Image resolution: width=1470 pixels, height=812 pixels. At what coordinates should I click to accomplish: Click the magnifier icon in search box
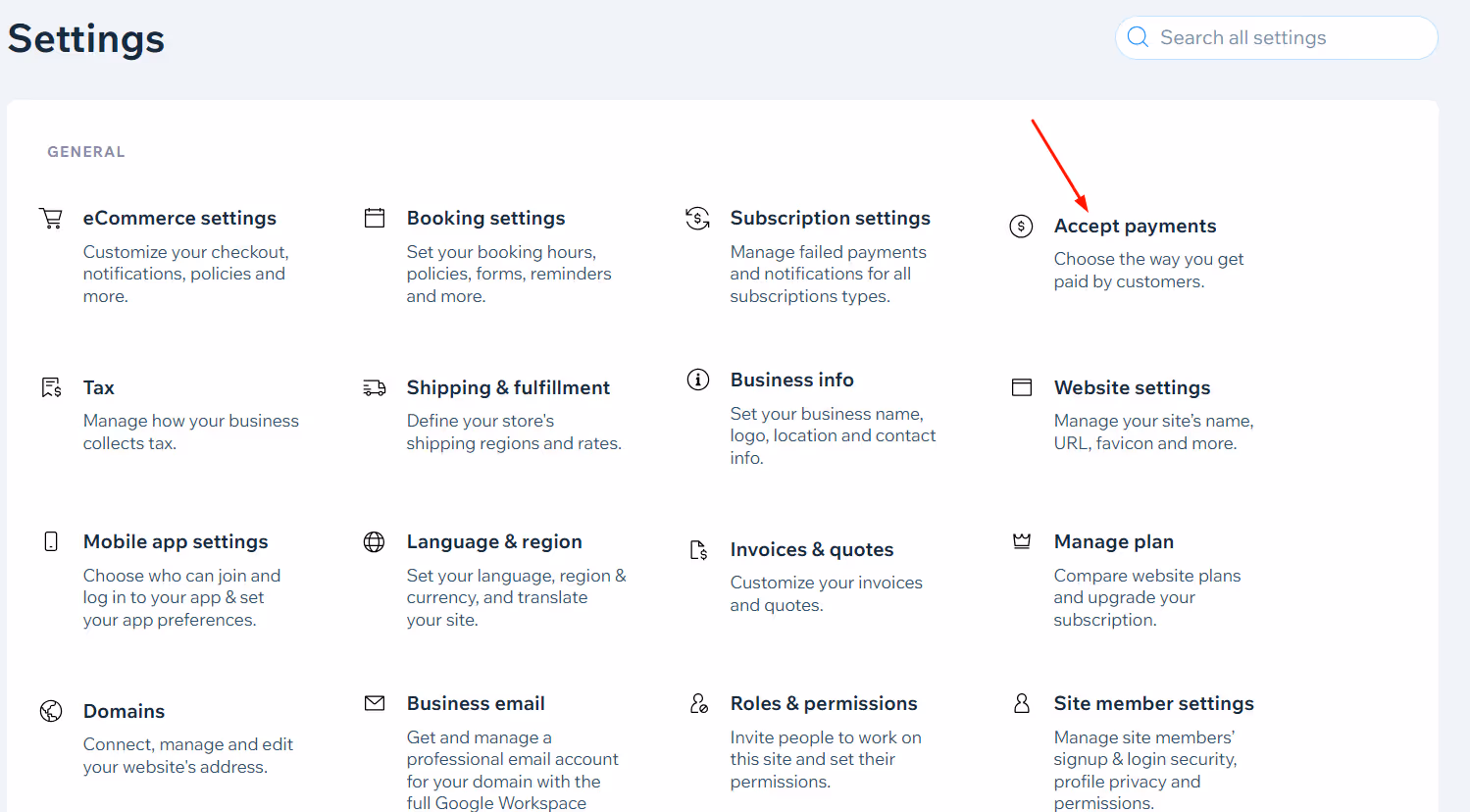1138,37
